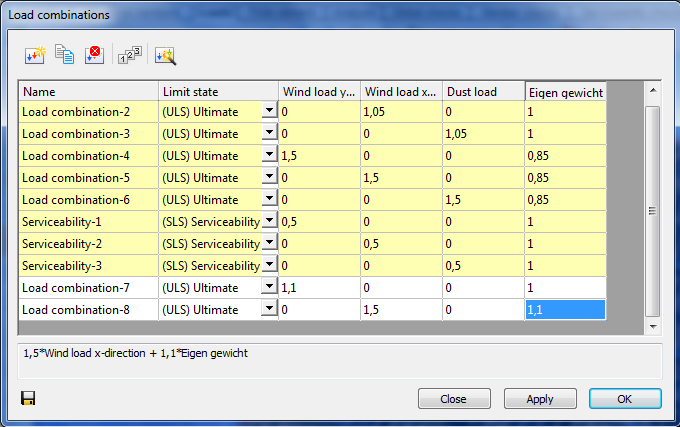This screenshot has width=680, height=427.
Task: Click the scrollbar down arrow
Action: tap(653, 327)
